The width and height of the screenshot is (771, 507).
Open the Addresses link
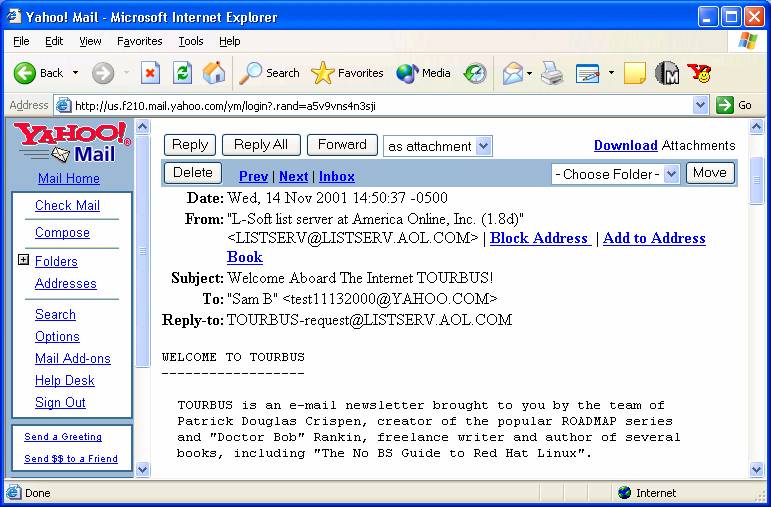(66, 283)
